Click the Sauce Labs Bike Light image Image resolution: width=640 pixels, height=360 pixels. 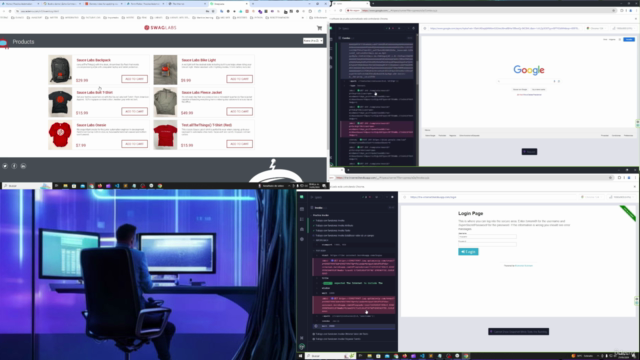coord(165,70)
